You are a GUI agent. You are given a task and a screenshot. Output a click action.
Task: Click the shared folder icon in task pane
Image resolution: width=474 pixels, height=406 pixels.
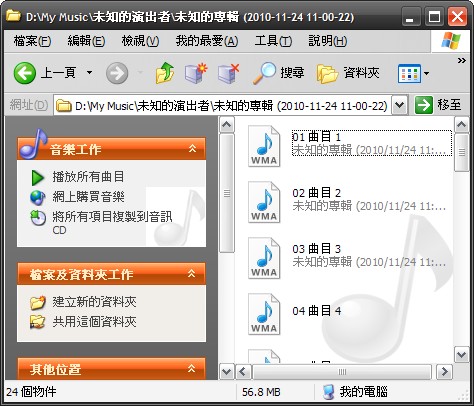(x=38, y=322)
